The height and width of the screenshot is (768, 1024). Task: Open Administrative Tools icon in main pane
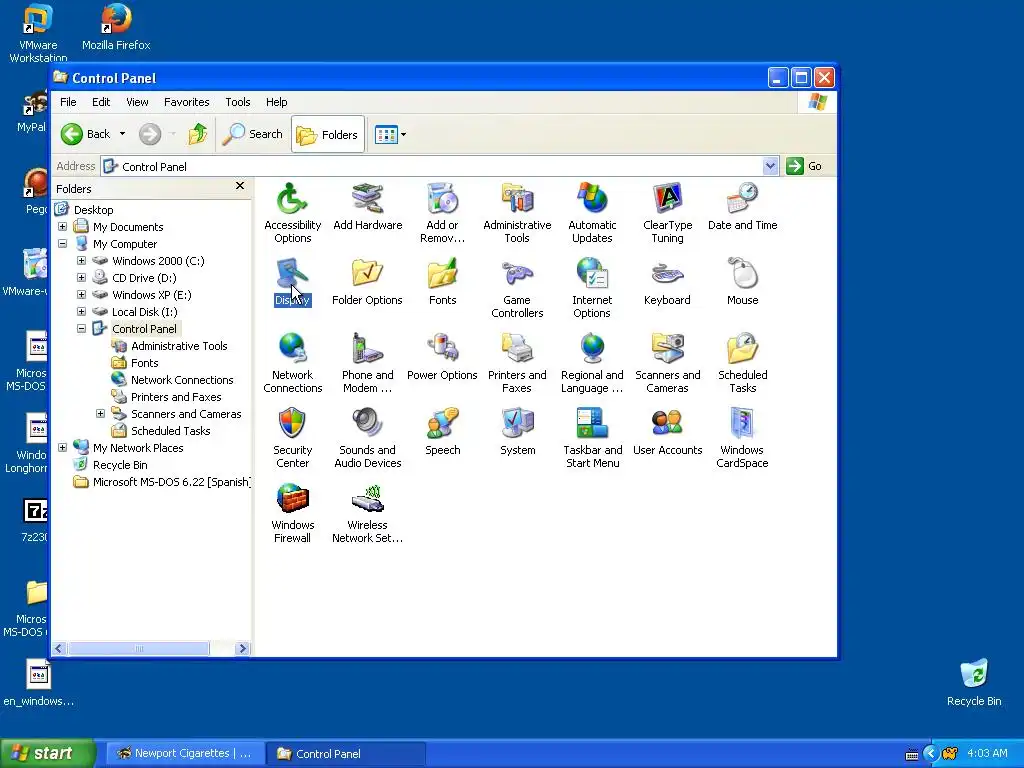coord(517,213)
